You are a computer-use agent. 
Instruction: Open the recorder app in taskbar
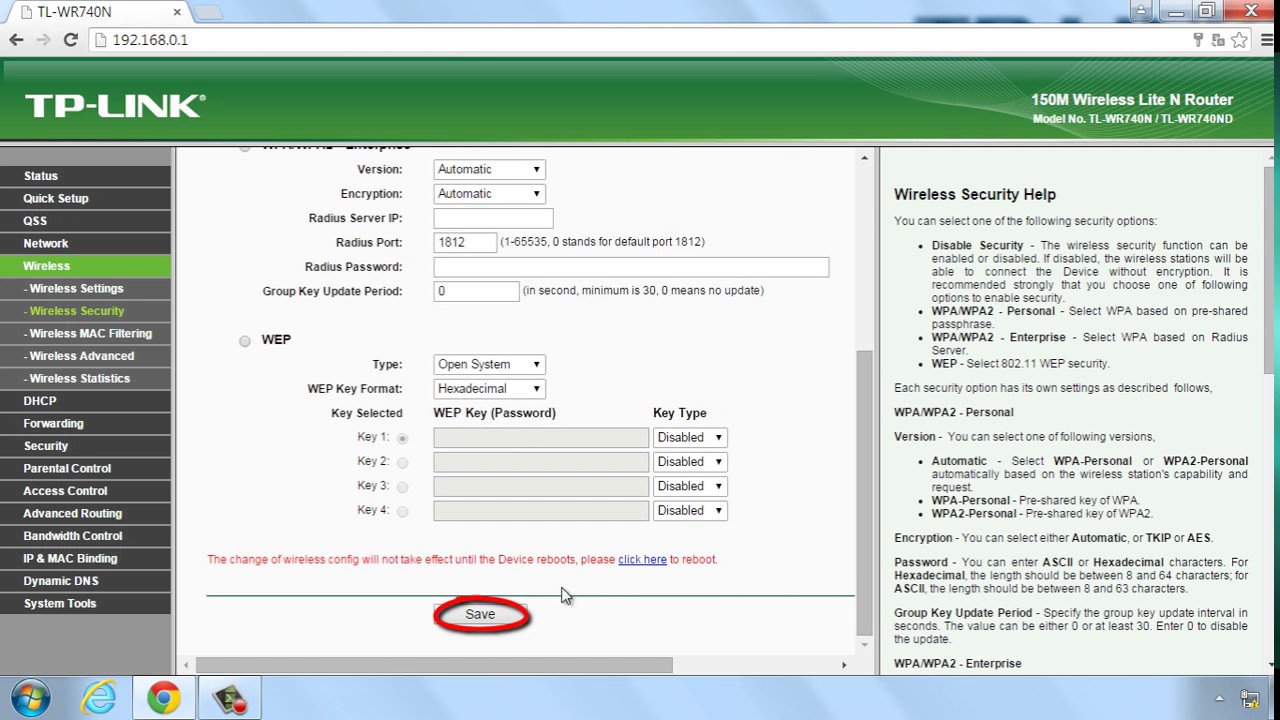(229, 697)
